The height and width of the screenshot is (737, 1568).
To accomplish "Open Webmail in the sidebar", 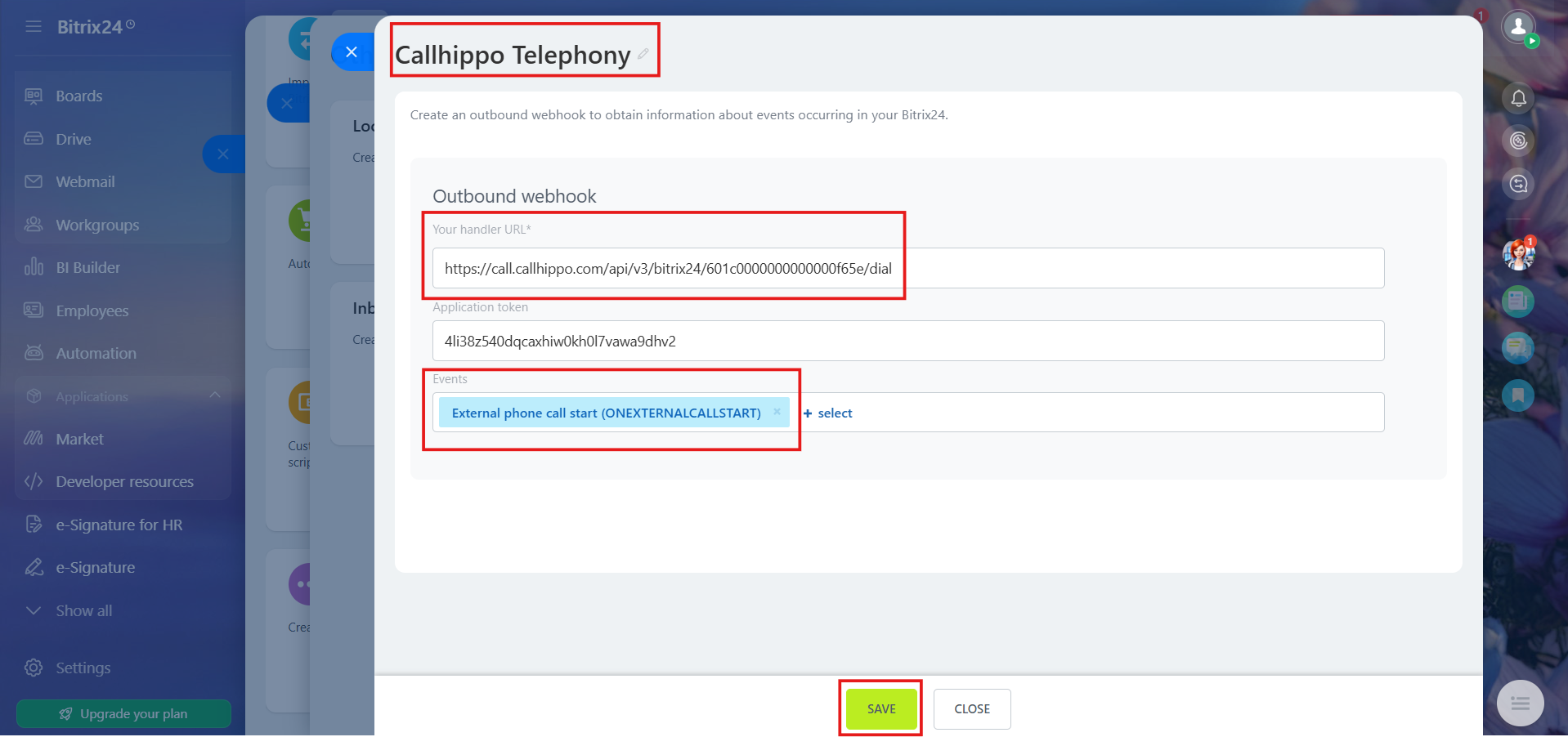I will click(x=85, y=181).
